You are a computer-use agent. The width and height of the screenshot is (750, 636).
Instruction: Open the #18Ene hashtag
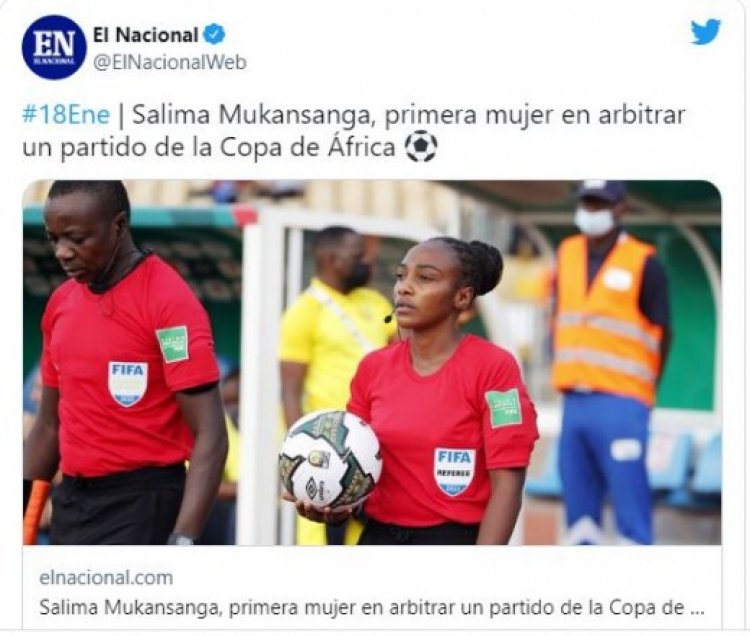coord(66,115)
